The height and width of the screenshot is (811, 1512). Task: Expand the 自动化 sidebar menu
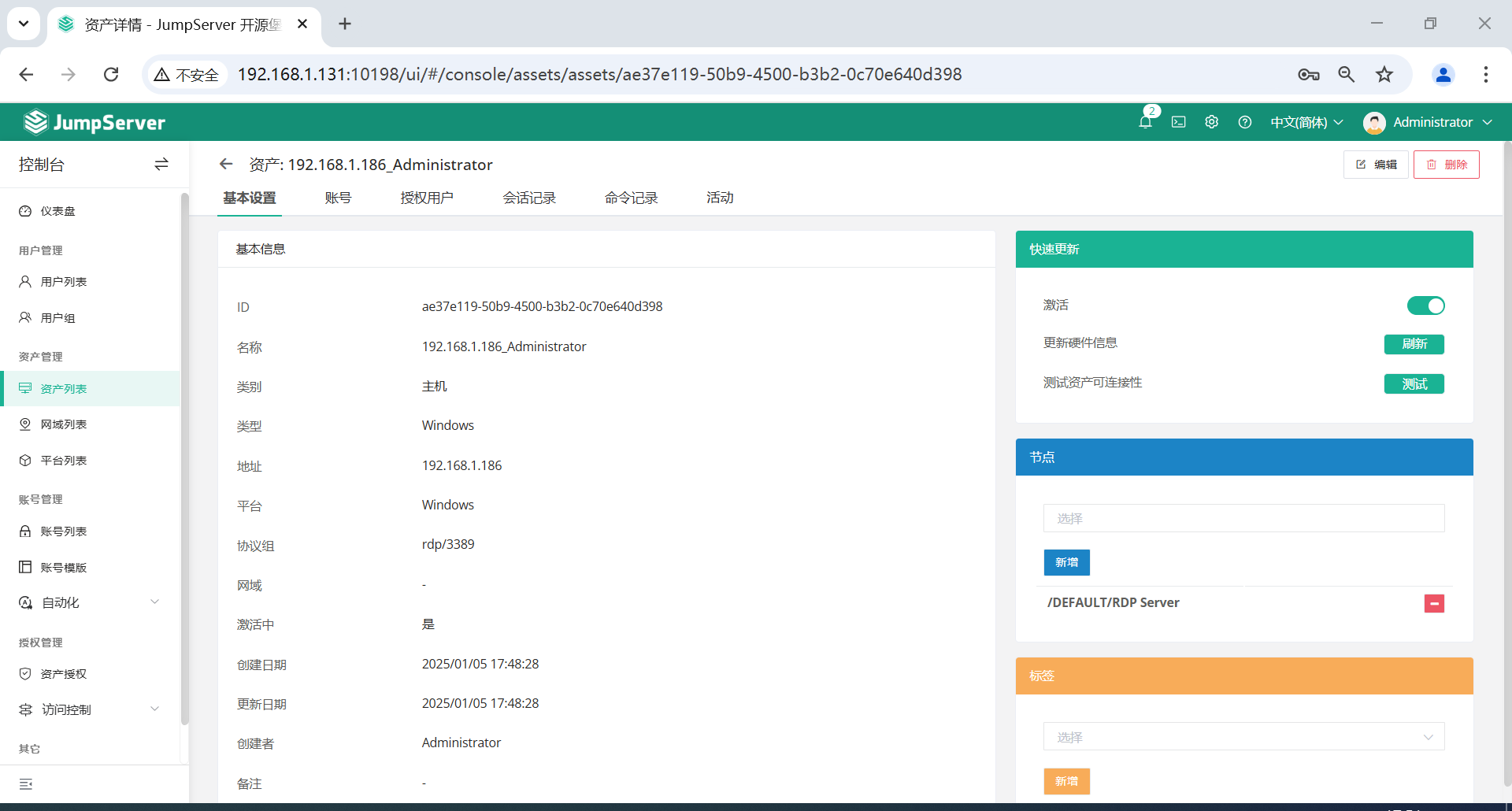coord(90,602)
